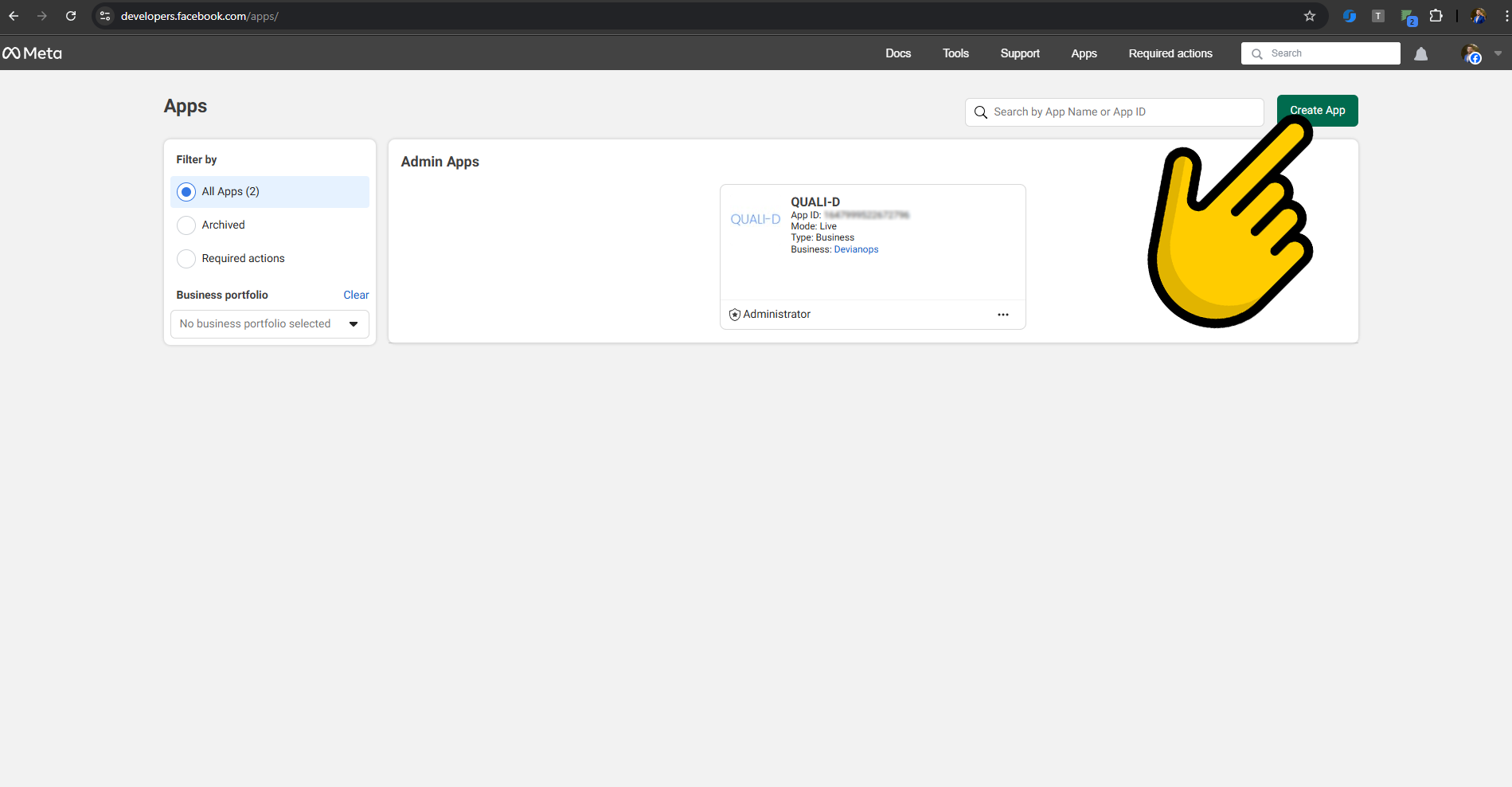1512x787 pixels.
Task: Open the Devianops business link
Action: click(855, 249)
